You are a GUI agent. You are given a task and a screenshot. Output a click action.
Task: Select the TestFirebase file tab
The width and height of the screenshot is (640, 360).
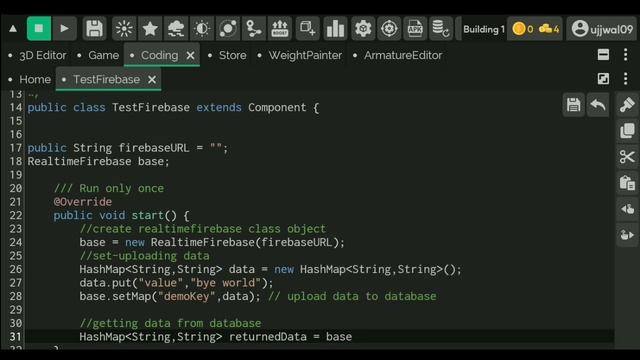point(106,79)
